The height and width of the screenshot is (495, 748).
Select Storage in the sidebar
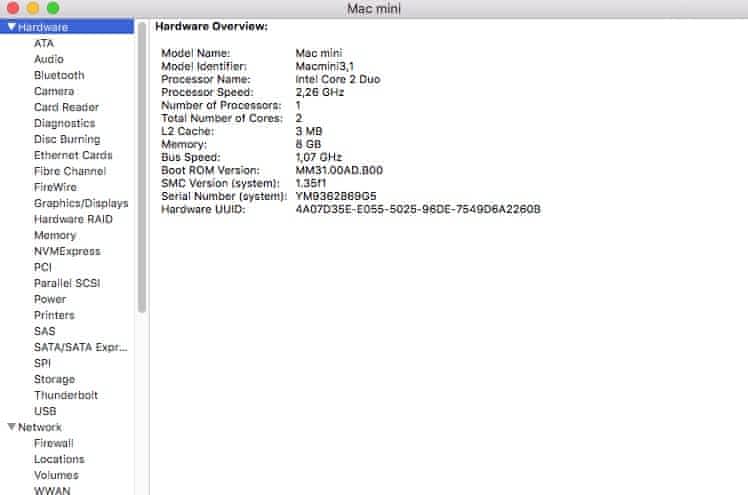pos(54,379)
